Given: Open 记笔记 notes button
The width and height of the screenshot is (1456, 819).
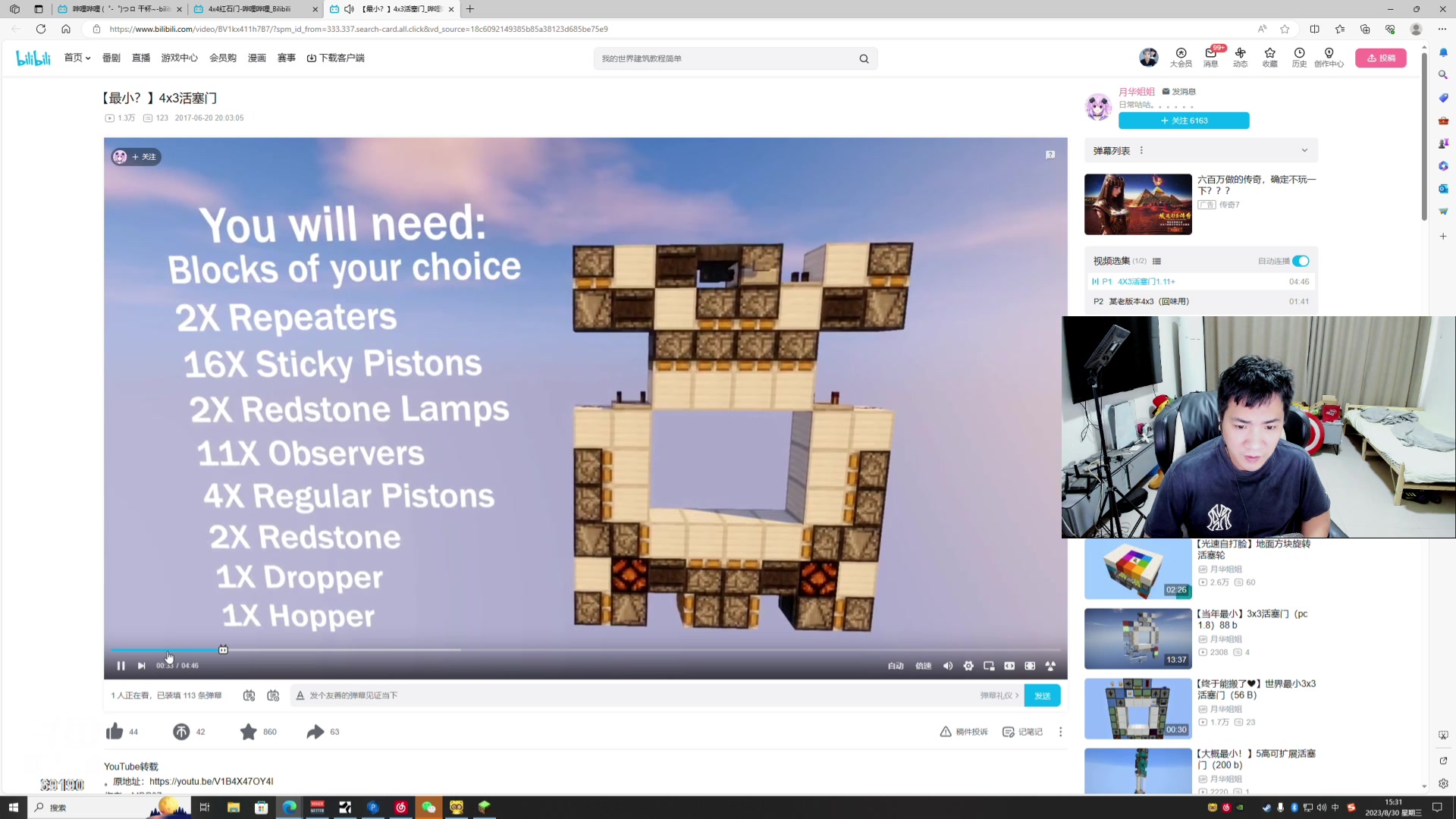Looking at the screenshot, I should coord(1022,732).
